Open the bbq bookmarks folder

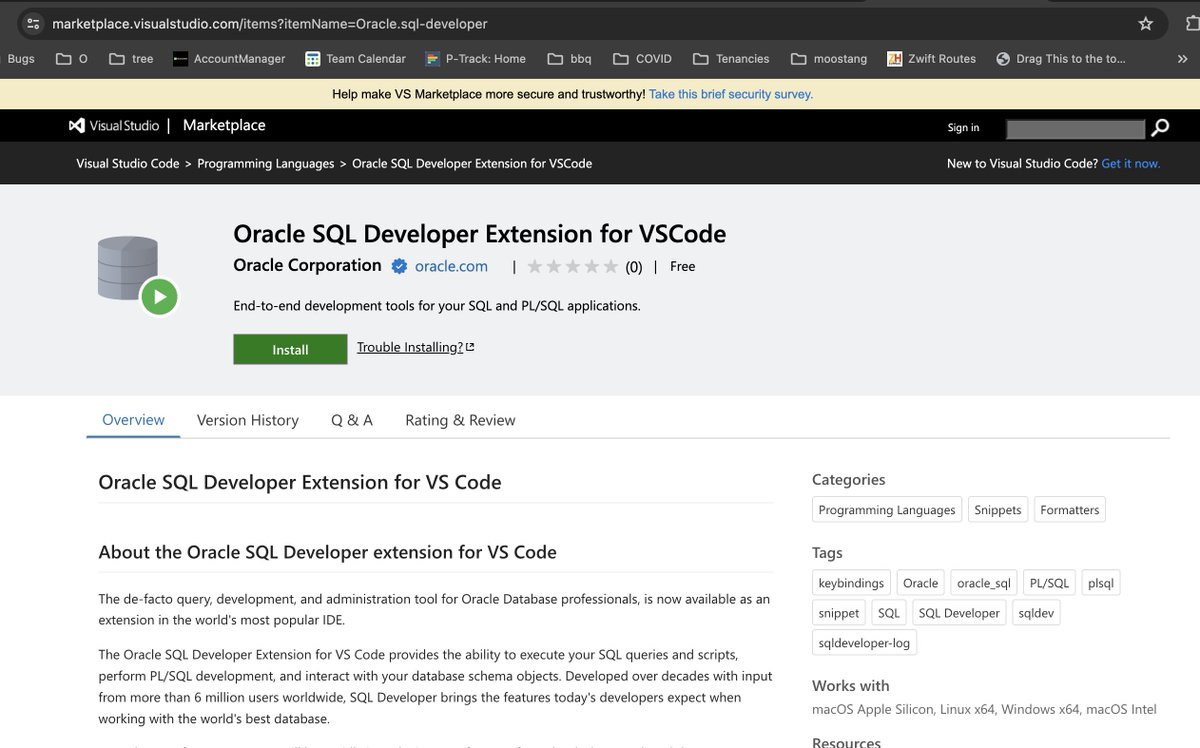[x=570, y=59]
